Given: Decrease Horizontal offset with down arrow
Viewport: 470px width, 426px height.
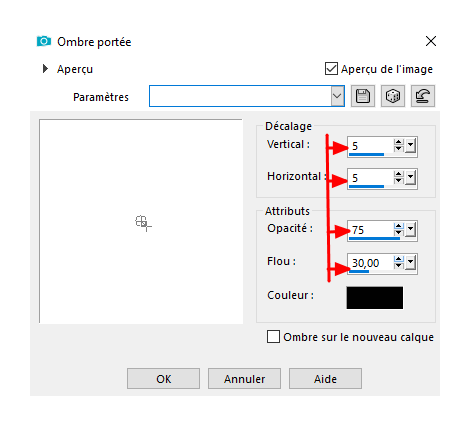Looking at the screenshot, I should pos(398,181).
